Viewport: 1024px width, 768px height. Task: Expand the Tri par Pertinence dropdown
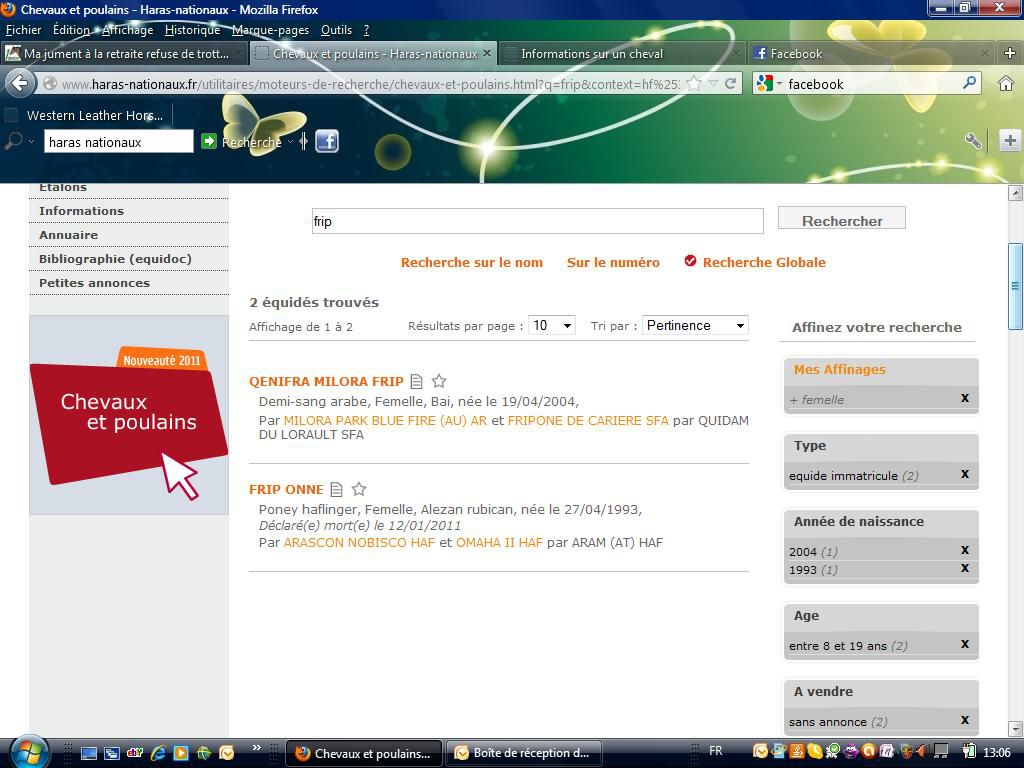coord(695,326)
